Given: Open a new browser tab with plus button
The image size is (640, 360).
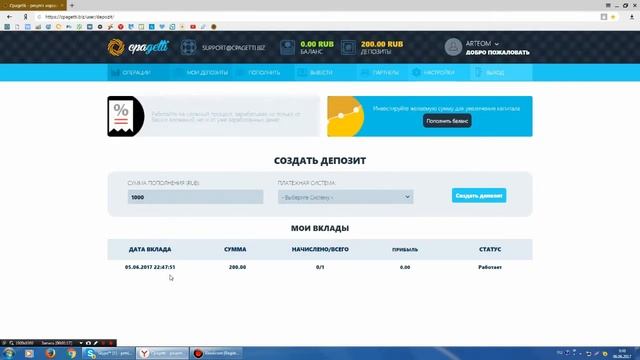Looking at the screenshot, I should pos(72,5).
